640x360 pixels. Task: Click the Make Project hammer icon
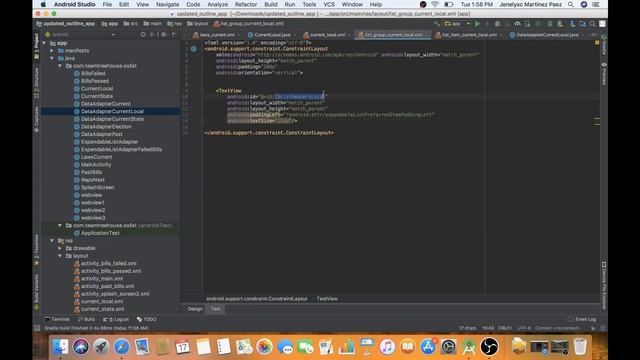click(437, 24)
